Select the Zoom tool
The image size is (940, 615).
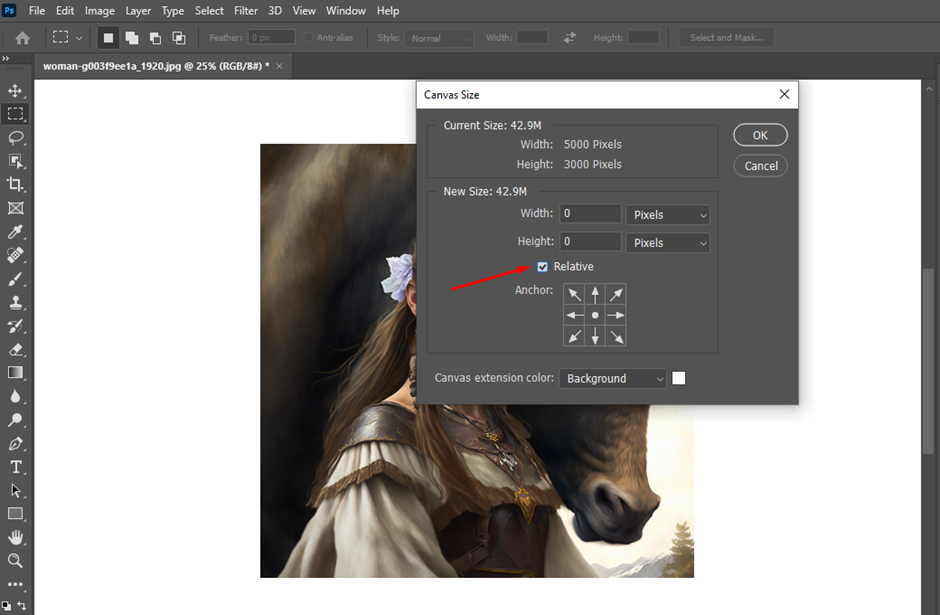15,560
